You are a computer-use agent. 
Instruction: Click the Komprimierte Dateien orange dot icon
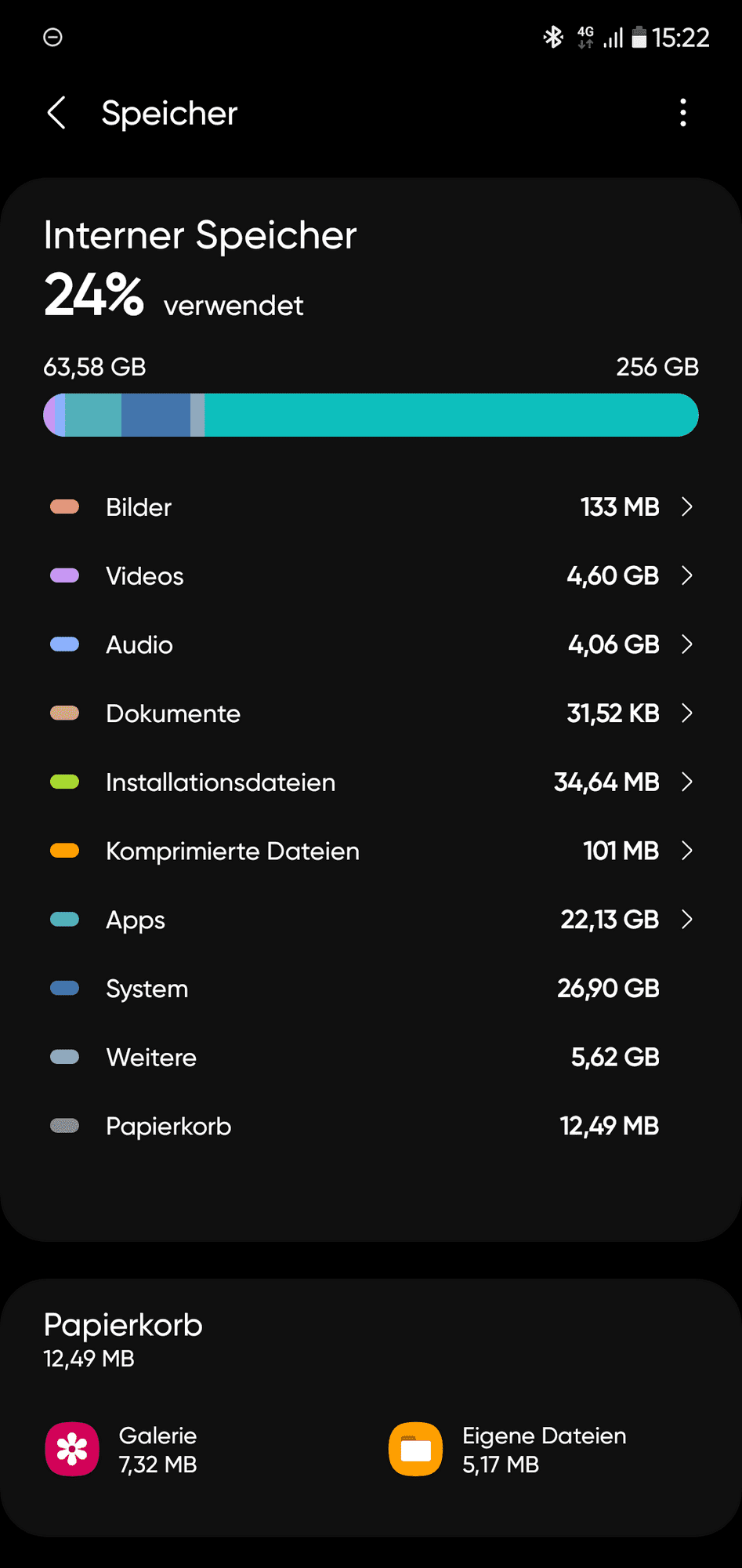pos(64,851)
